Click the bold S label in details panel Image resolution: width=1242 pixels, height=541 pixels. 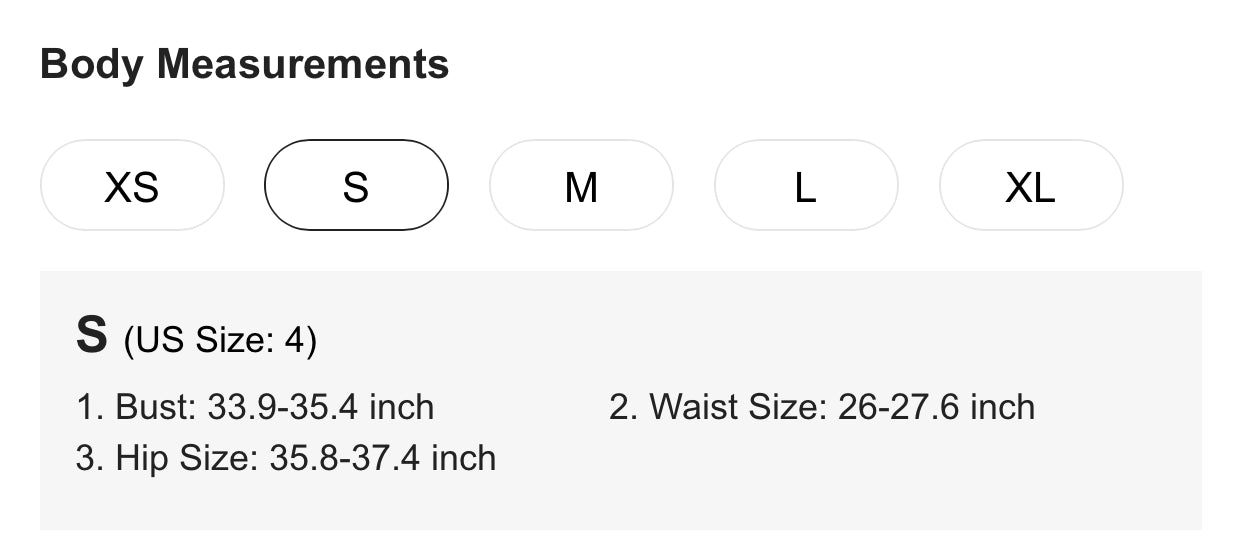tap(91, 336)
